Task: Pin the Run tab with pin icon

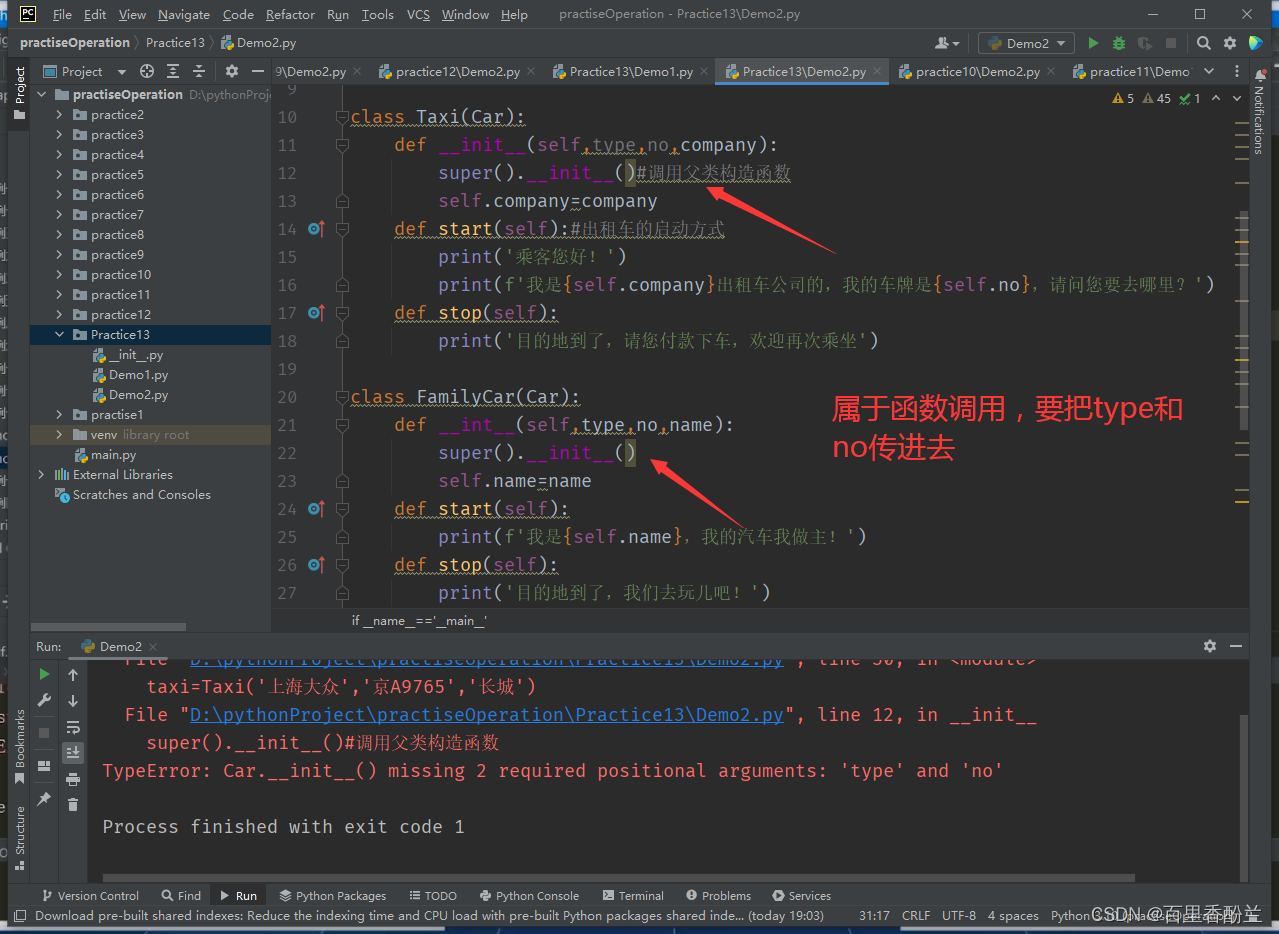Action: coord(44,799)
